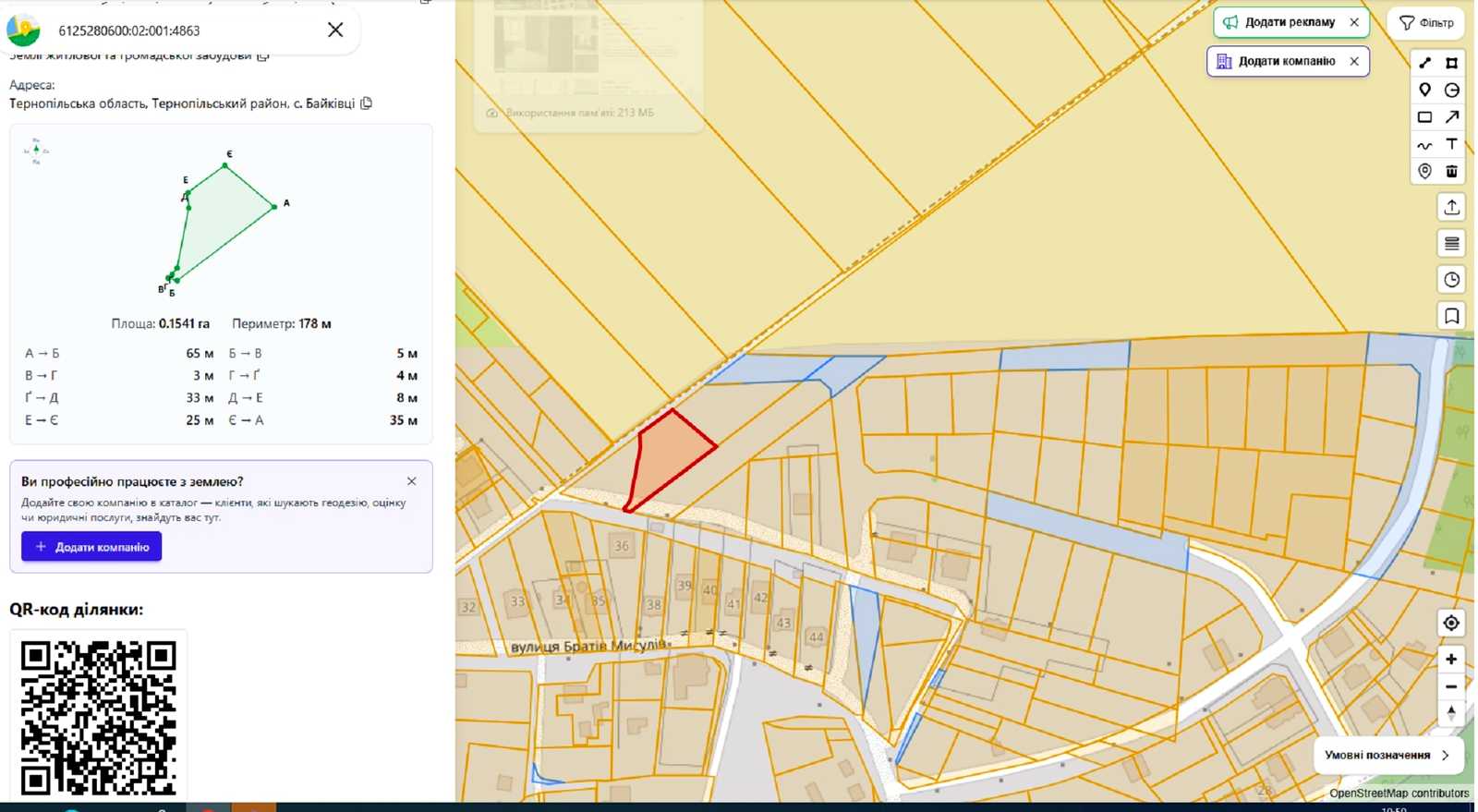The image size is (1478, 812).
Task: Reset map orientation with compass arrow
Action: click(1451, 713)
